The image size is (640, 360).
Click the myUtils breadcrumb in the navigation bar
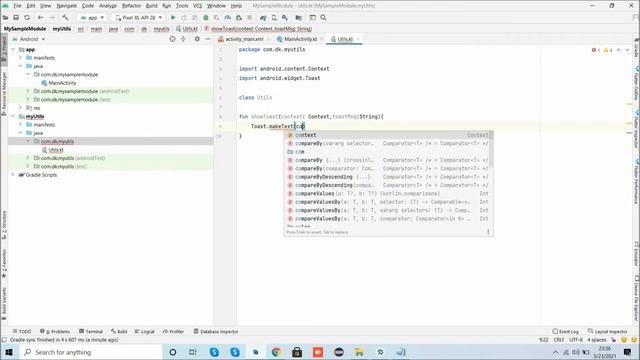pyautogui.click(x=62, y=29)
